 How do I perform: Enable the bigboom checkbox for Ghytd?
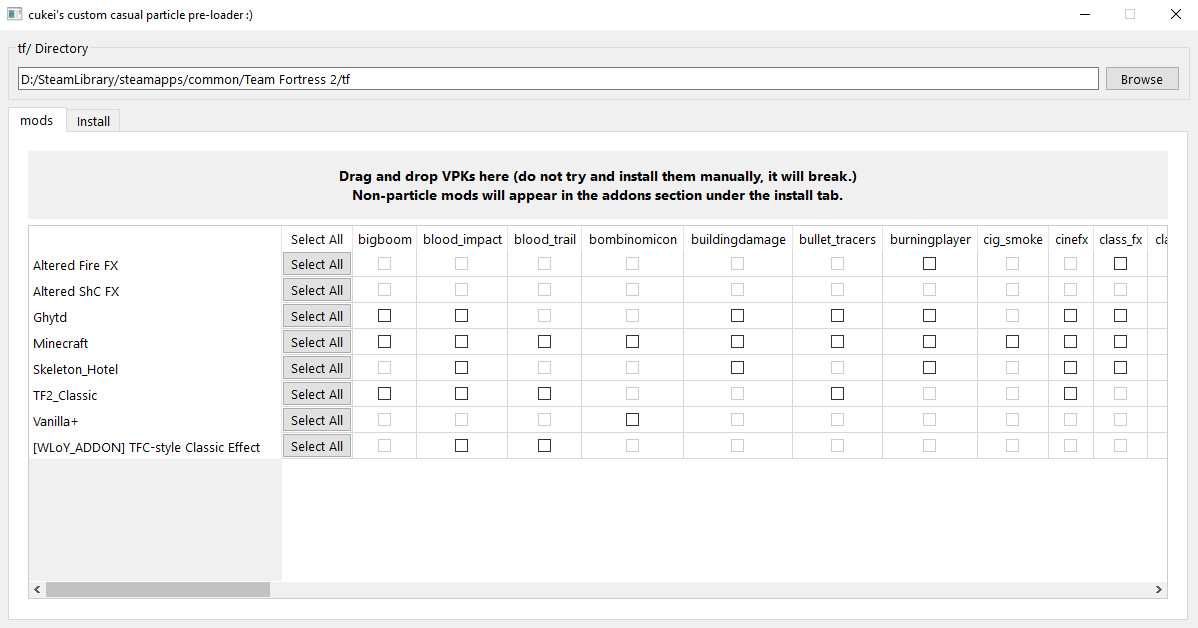click(384, 314)
